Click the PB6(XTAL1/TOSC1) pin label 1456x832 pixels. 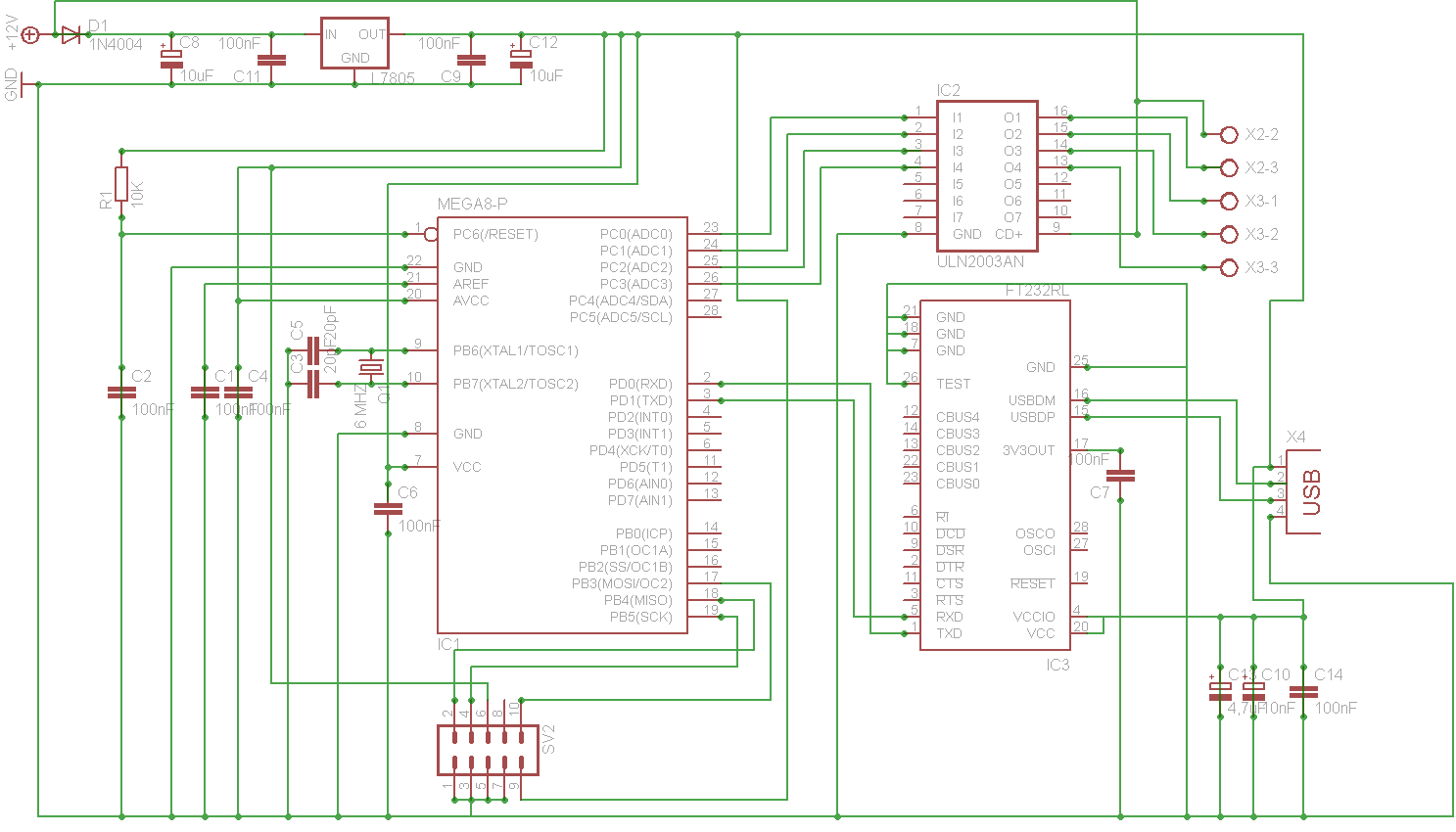[515, 350]
